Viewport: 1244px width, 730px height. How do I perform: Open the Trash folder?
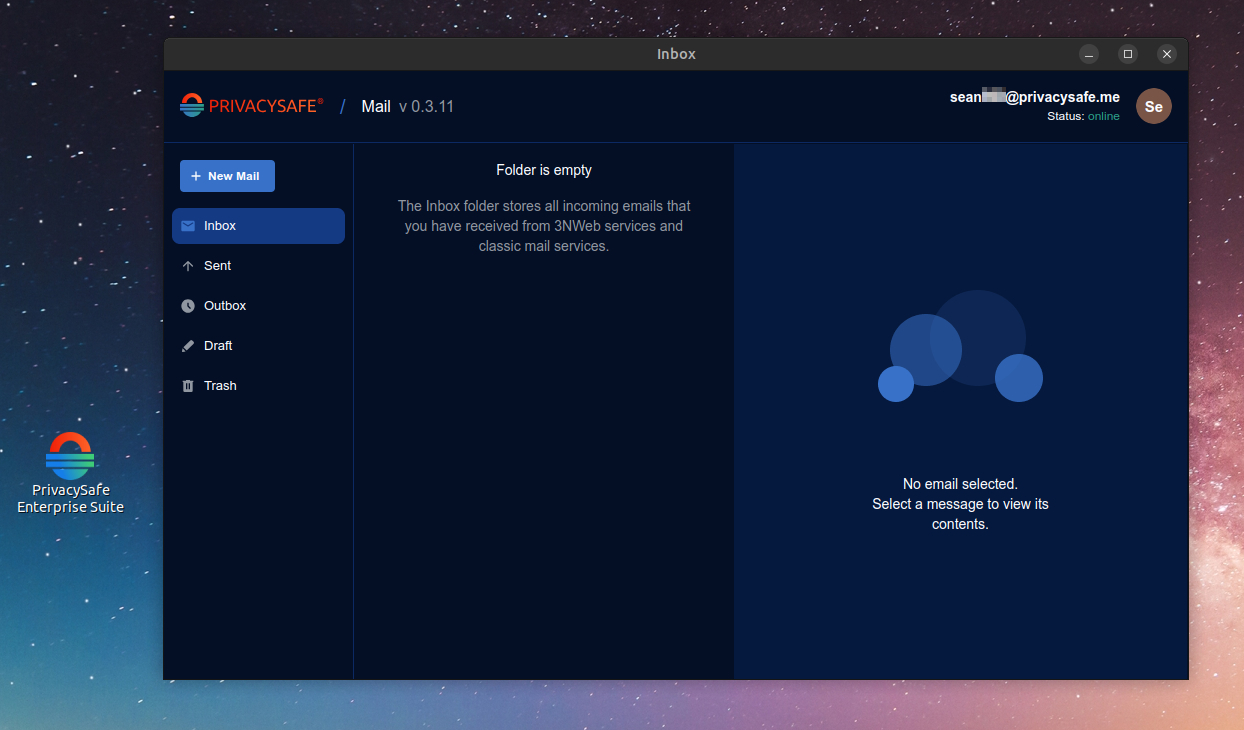pyautogui.click(x=258, y=386)
